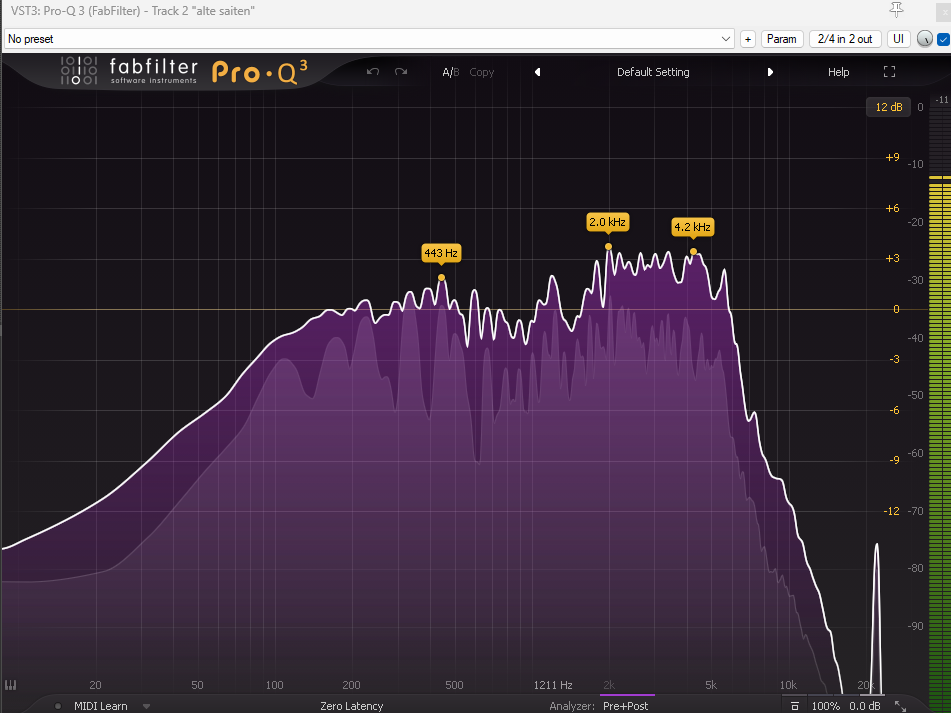This screenshot has height=713, width=951.
Task: Toggle the A/B state comparison
Action: [450, 72]
